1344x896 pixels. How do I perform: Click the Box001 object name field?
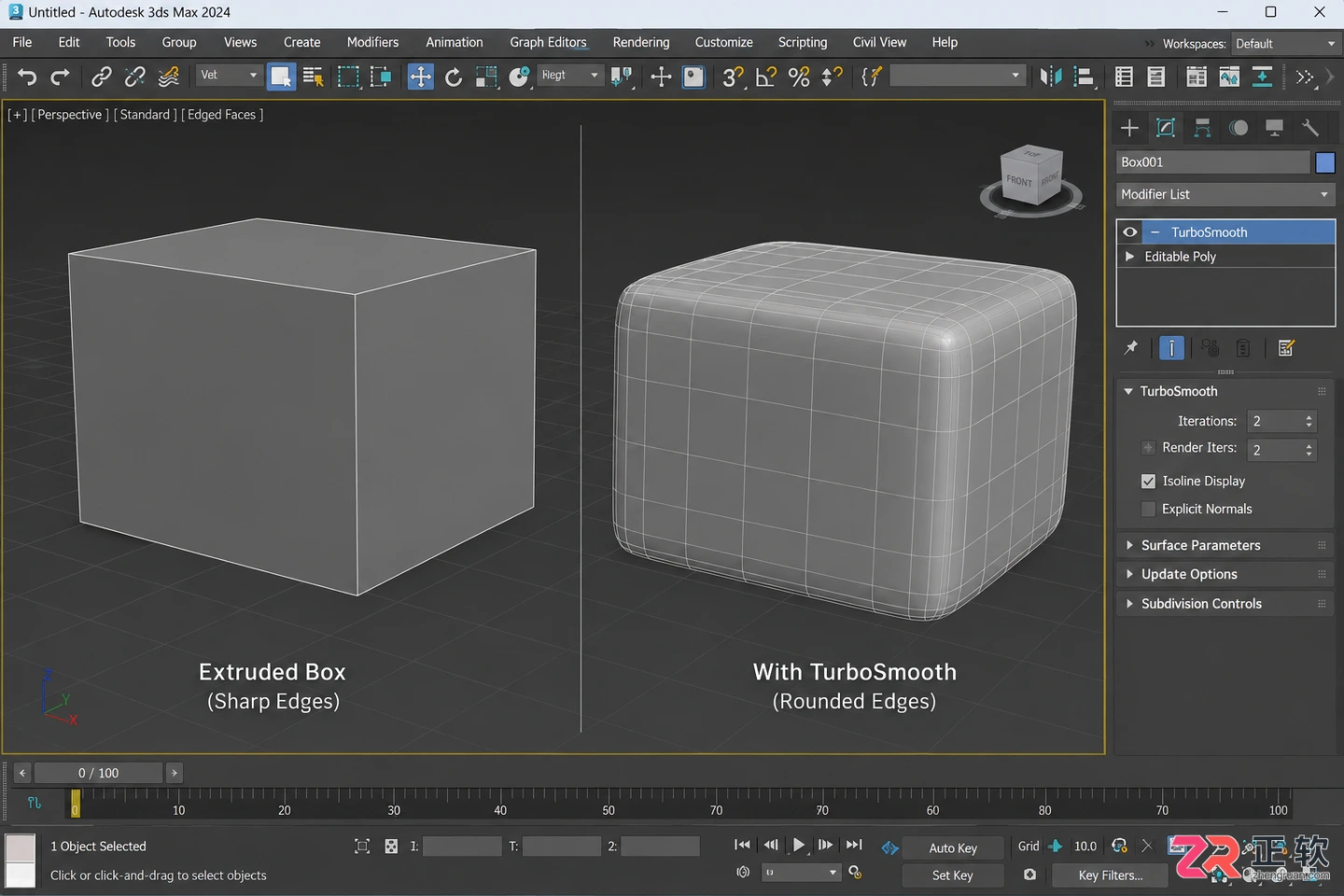tap(1213, 162)
